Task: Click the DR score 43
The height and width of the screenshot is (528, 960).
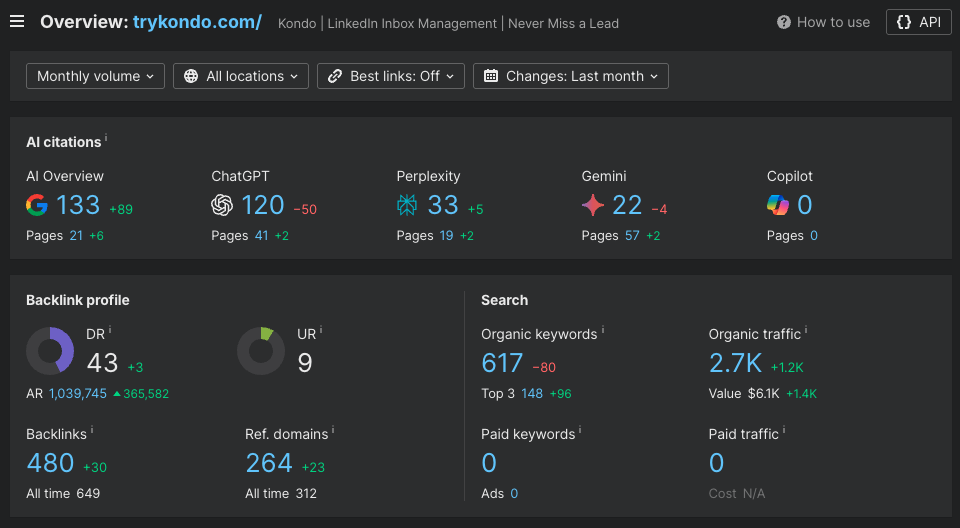Action: (102, 363)
